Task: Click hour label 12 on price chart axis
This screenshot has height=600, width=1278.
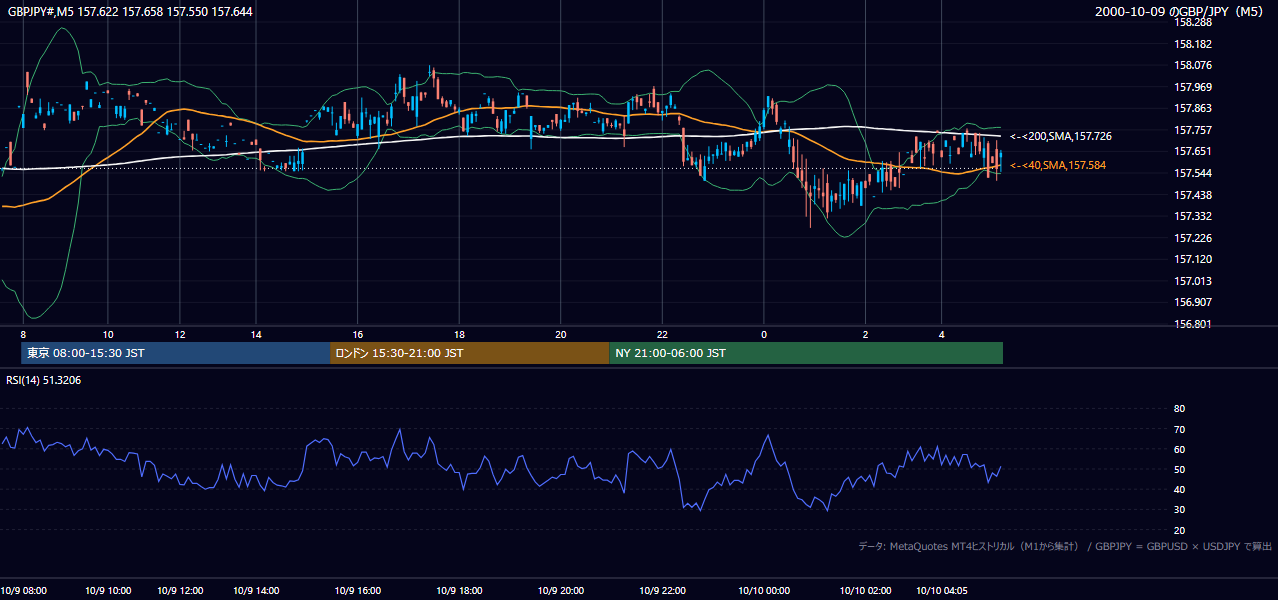Action: 180,334
